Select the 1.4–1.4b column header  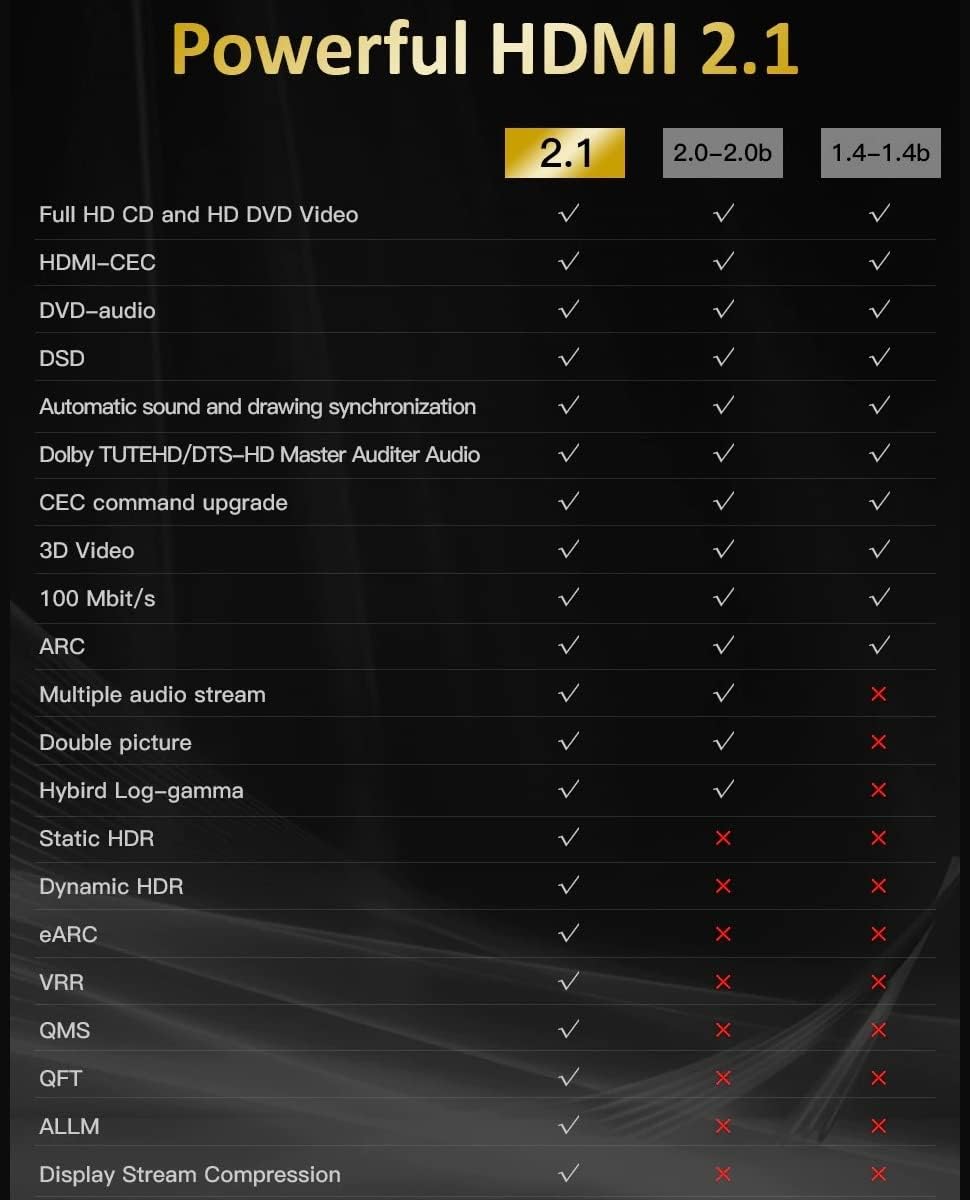pos(880,153)
